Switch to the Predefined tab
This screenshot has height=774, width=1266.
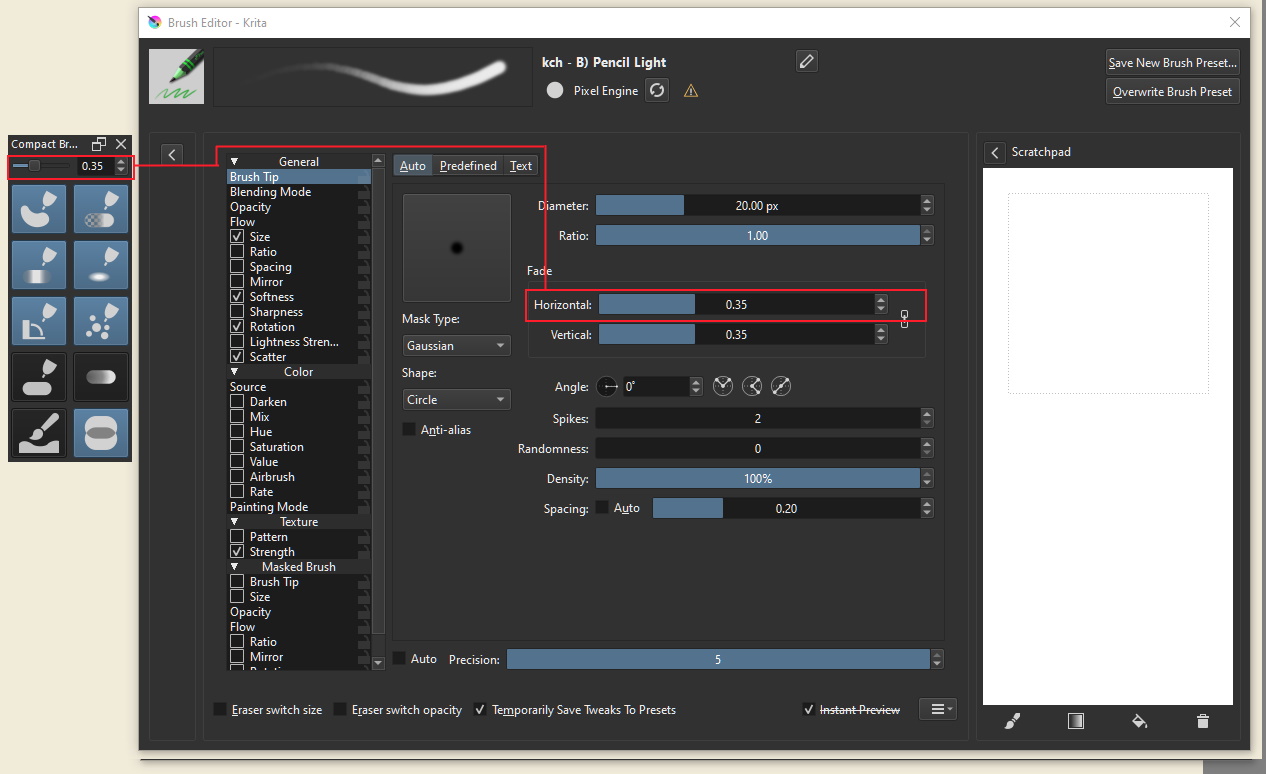[x=468, y=165]
